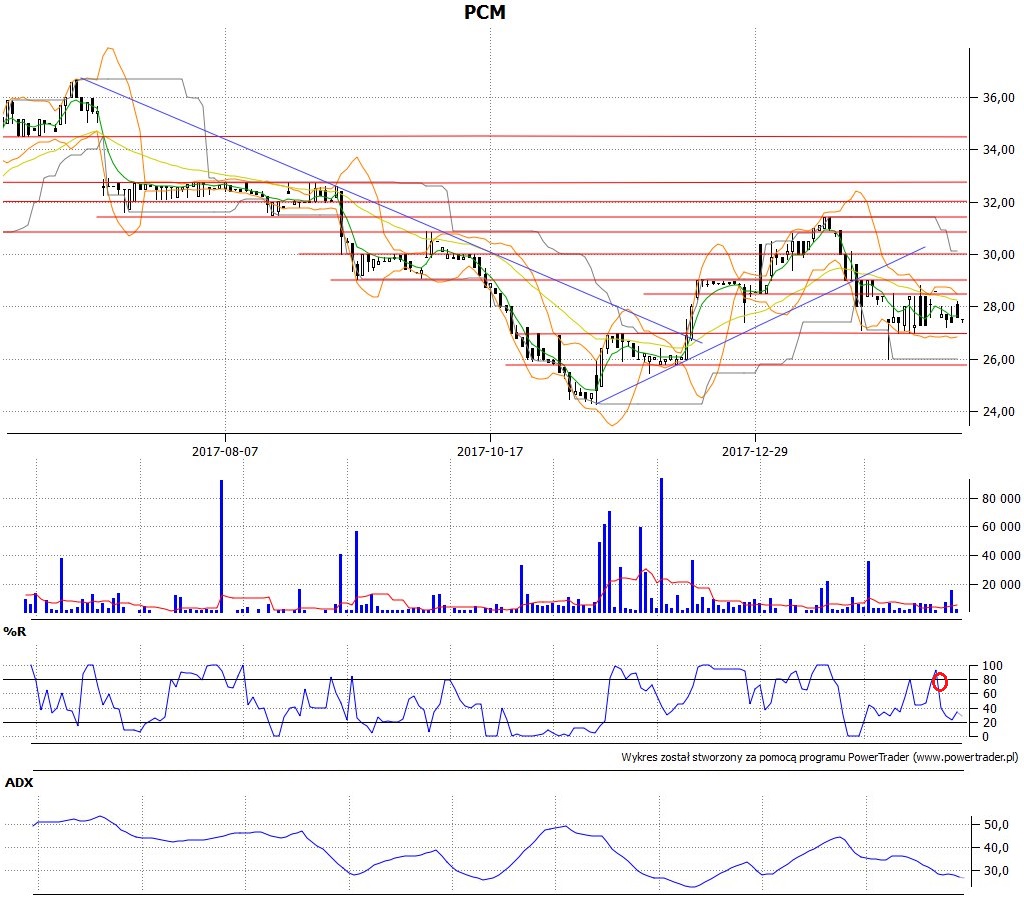Click the tallest volume bar in August

coord(221,546)
